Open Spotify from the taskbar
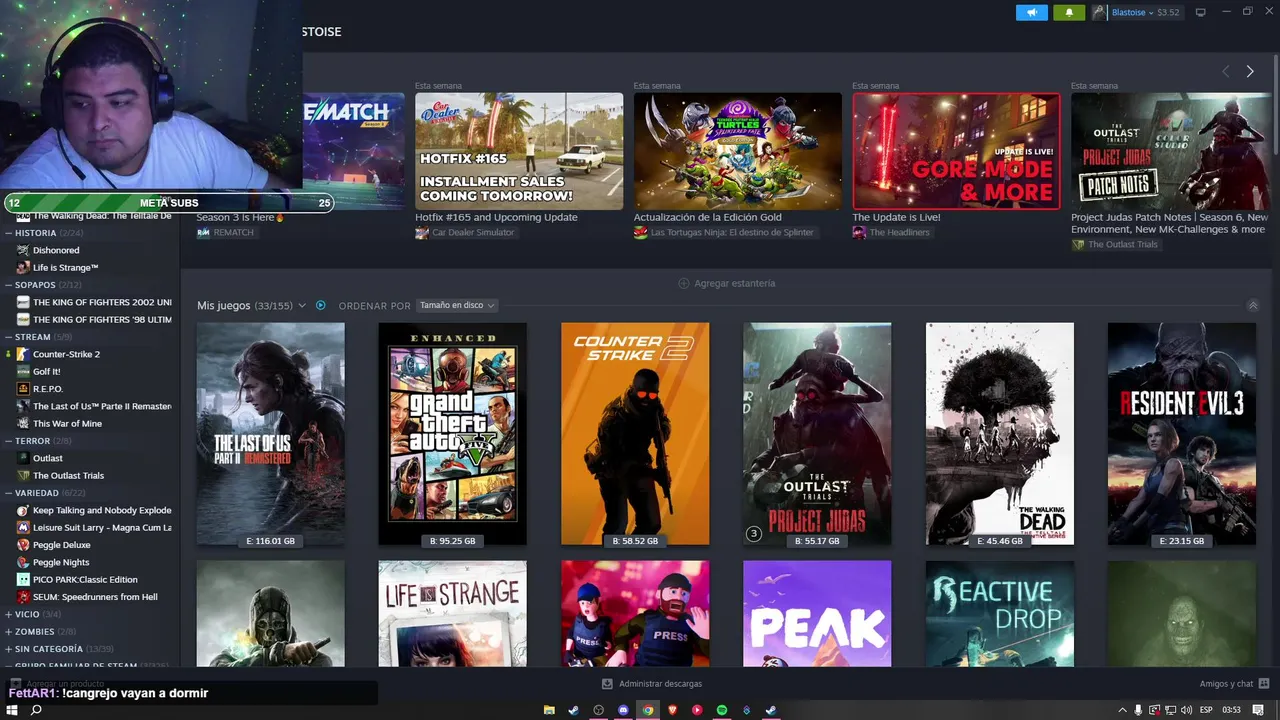The width and height of the screenshot is (1280, 720). pyautogui.click(x=721, y=710)
